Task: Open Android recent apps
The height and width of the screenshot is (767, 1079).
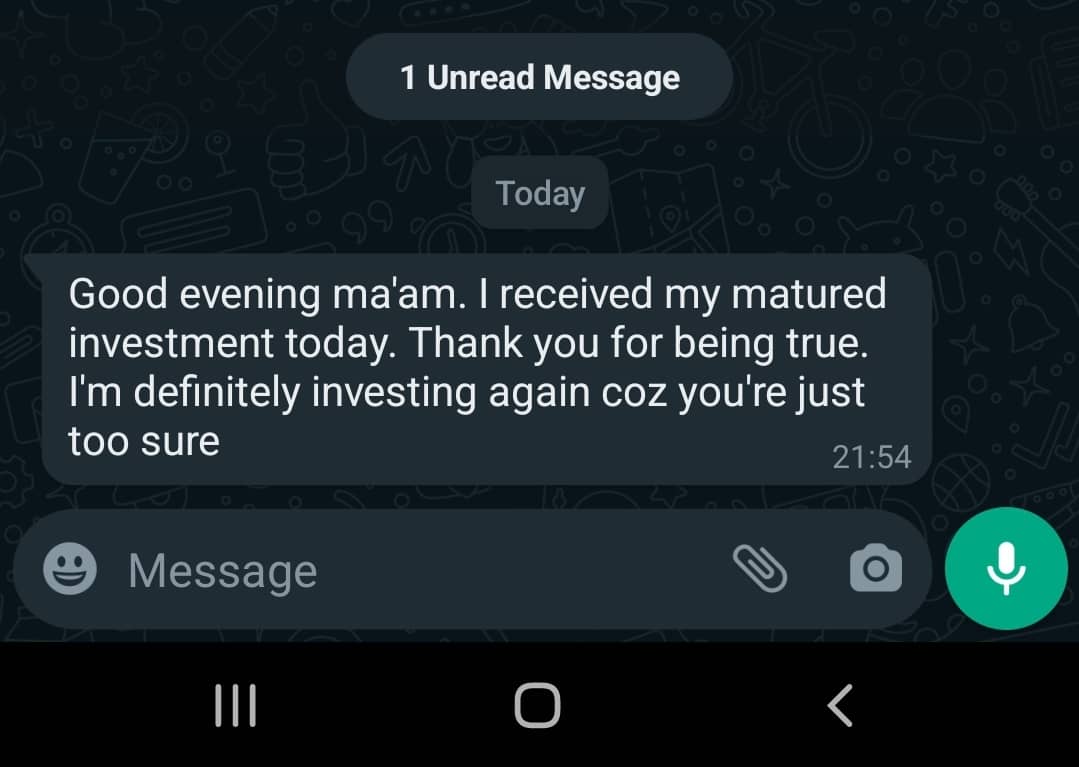Action: point(236,705)
